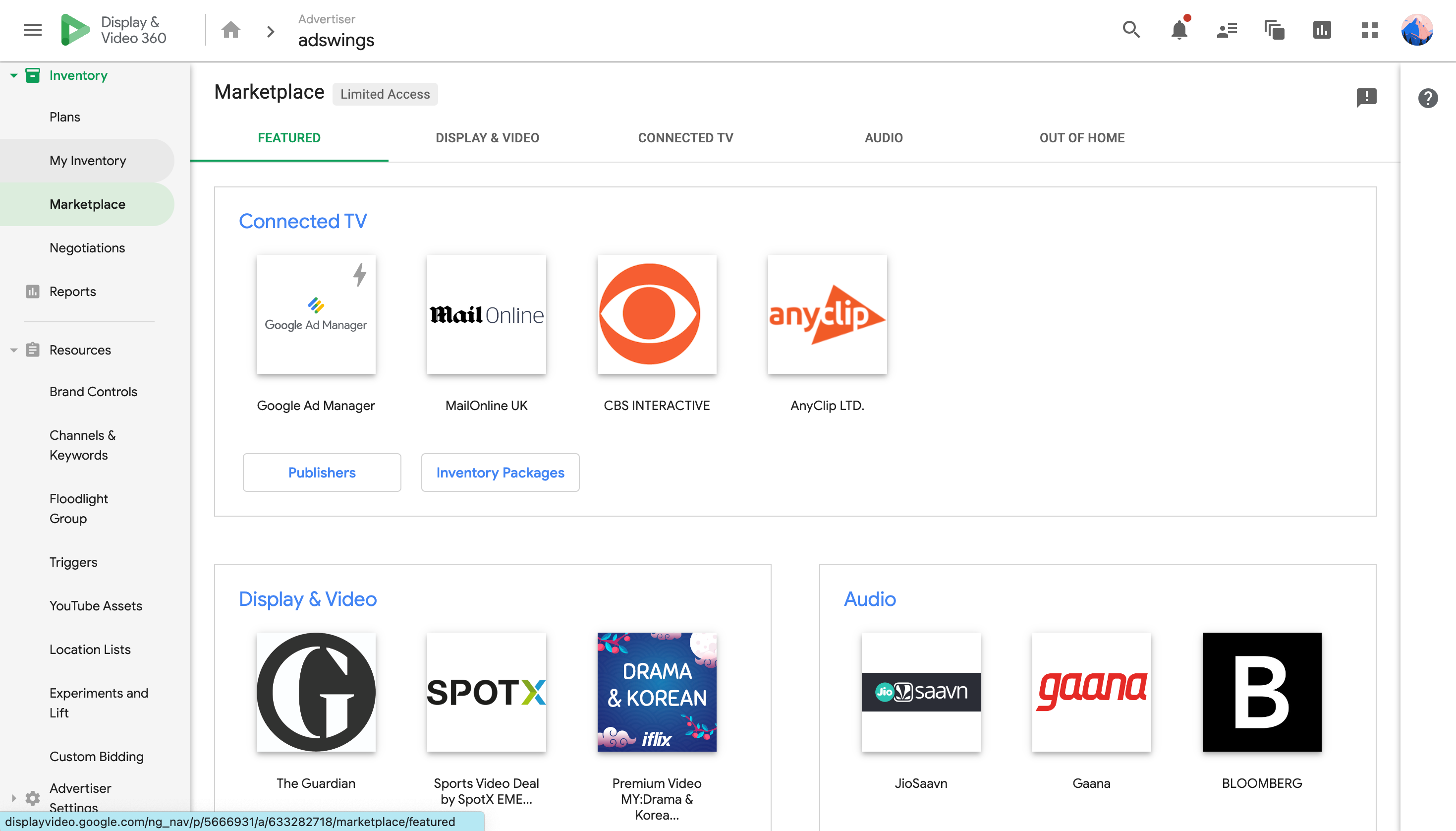Open the Bloomberg audio tile
Screen dimensions: 1456x831
pyautogui.click(x=1262, y=692)
